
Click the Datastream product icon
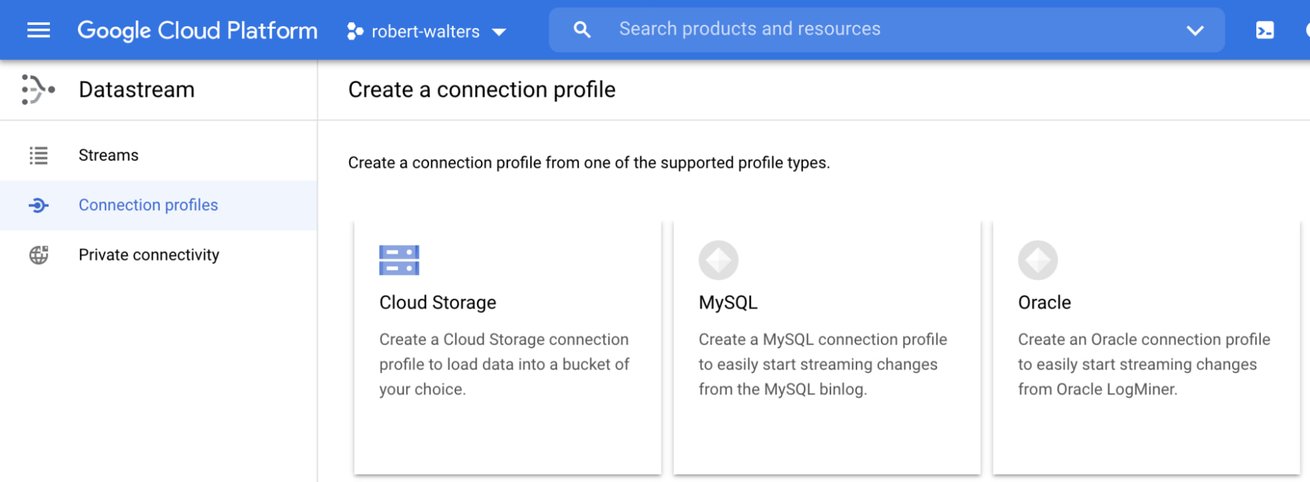click(x=38, y=90)
